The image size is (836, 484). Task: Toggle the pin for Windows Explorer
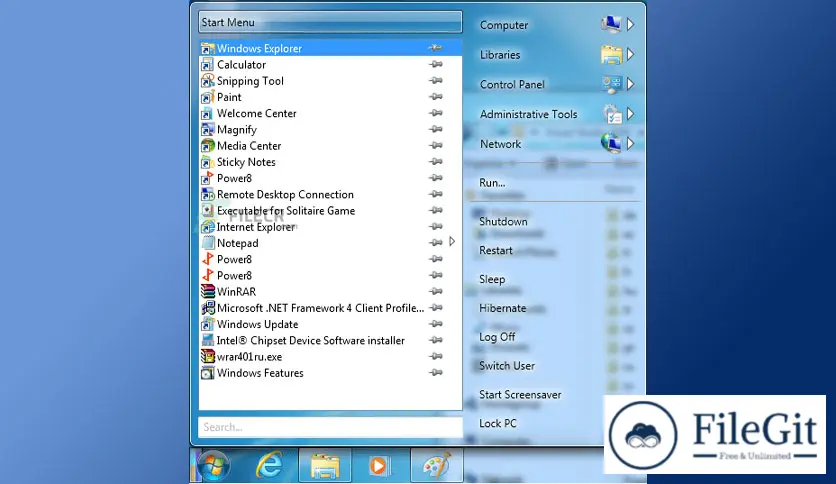pos(436,48)
